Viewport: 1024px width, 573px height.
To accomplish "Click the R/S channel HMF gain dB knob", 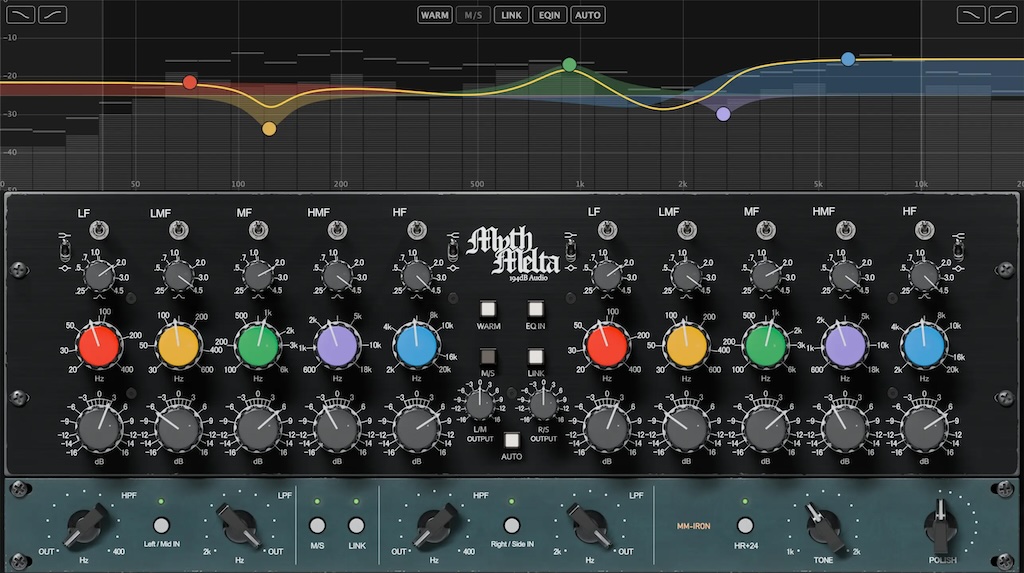I will pyautogui.click(x=846, y=429).
